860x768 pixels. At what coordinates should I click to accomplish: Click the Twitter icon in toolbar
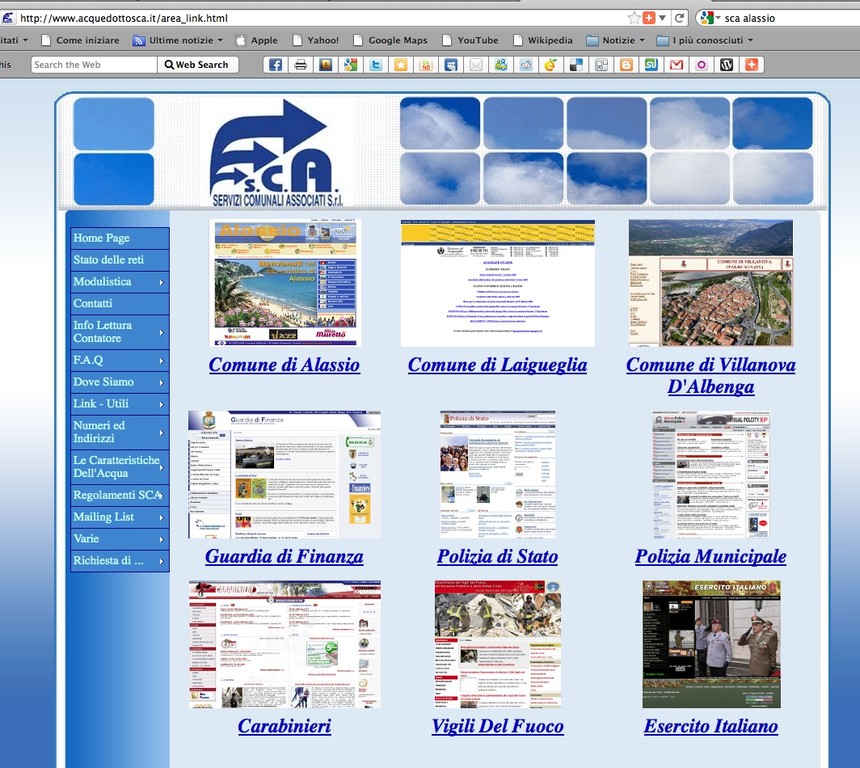[x=375, y=65]
